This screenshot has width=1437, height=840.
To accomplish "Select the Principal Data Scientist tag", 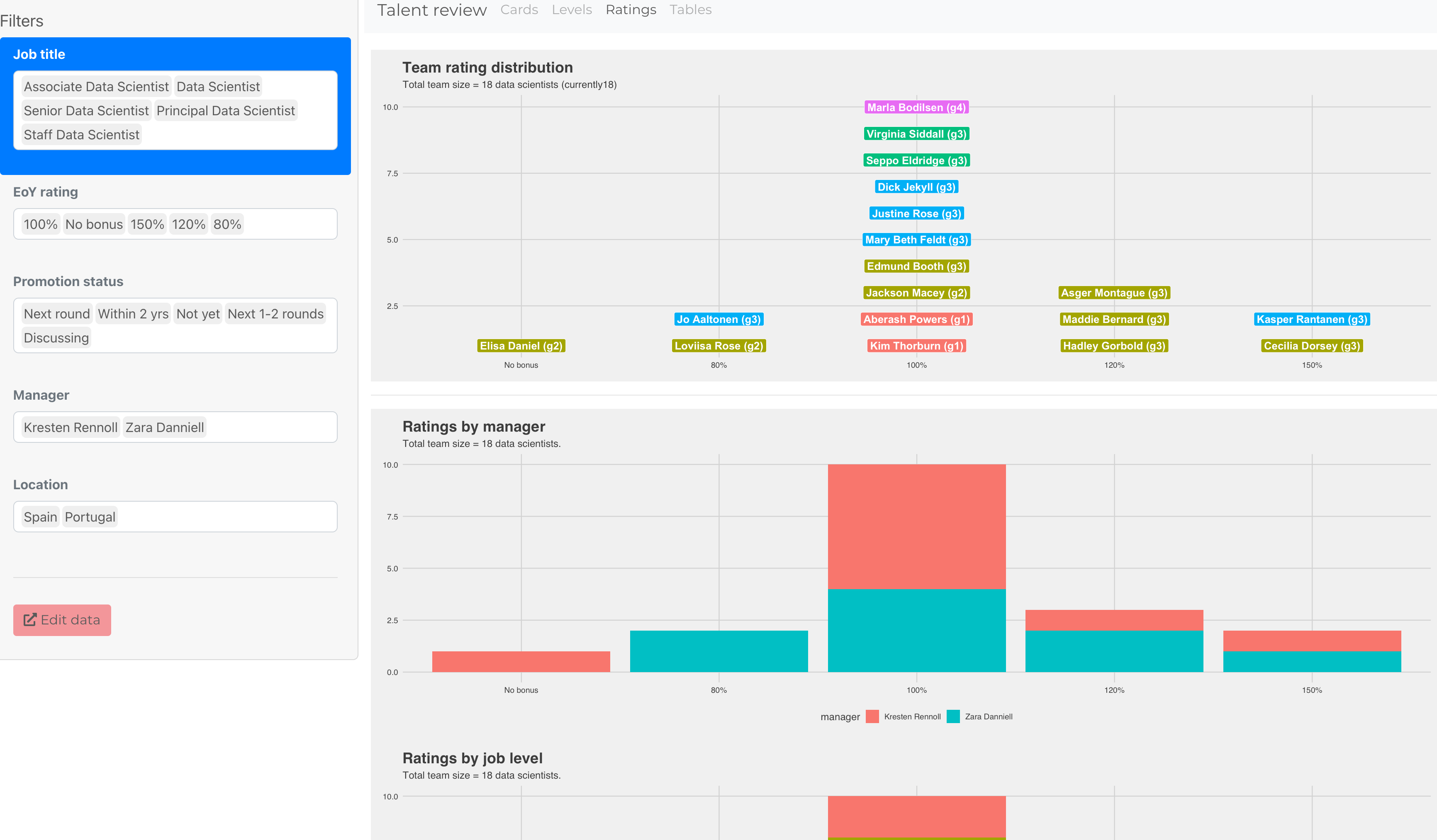I will coord(226,111).
